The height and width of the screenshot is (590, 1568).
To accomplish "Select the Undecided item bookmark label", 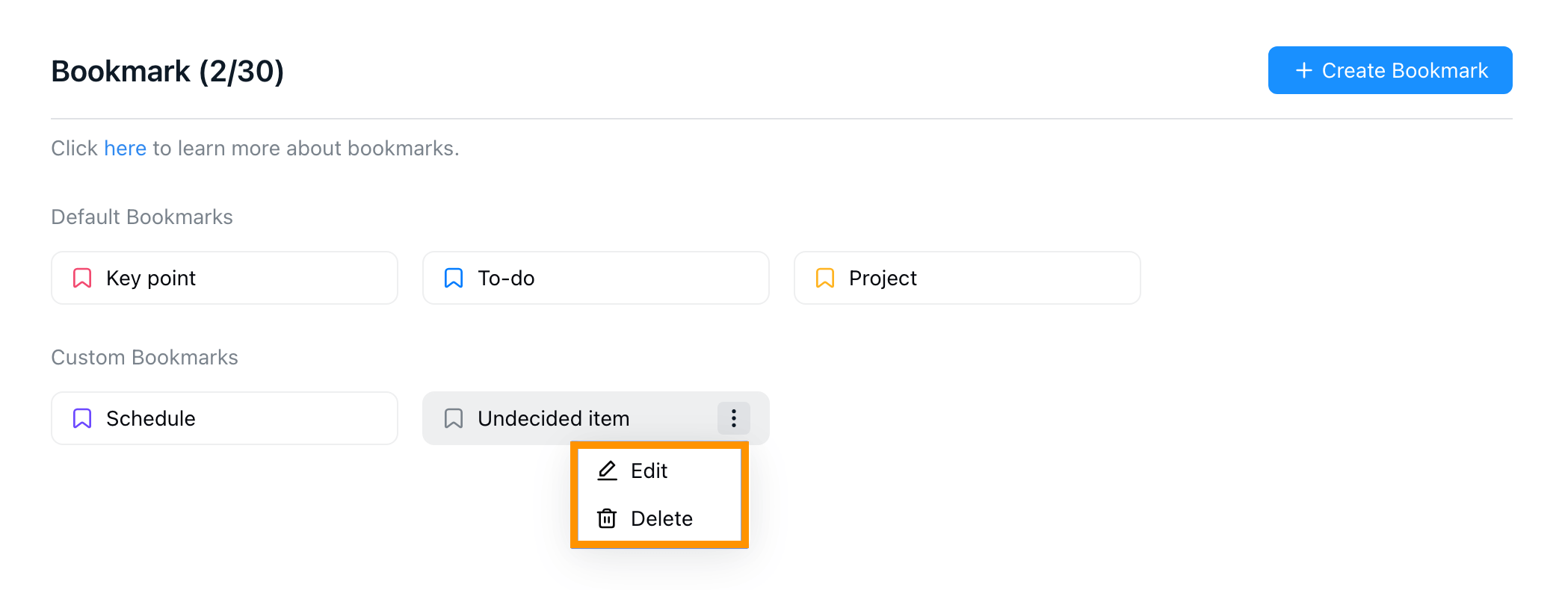I will point(554,418).
